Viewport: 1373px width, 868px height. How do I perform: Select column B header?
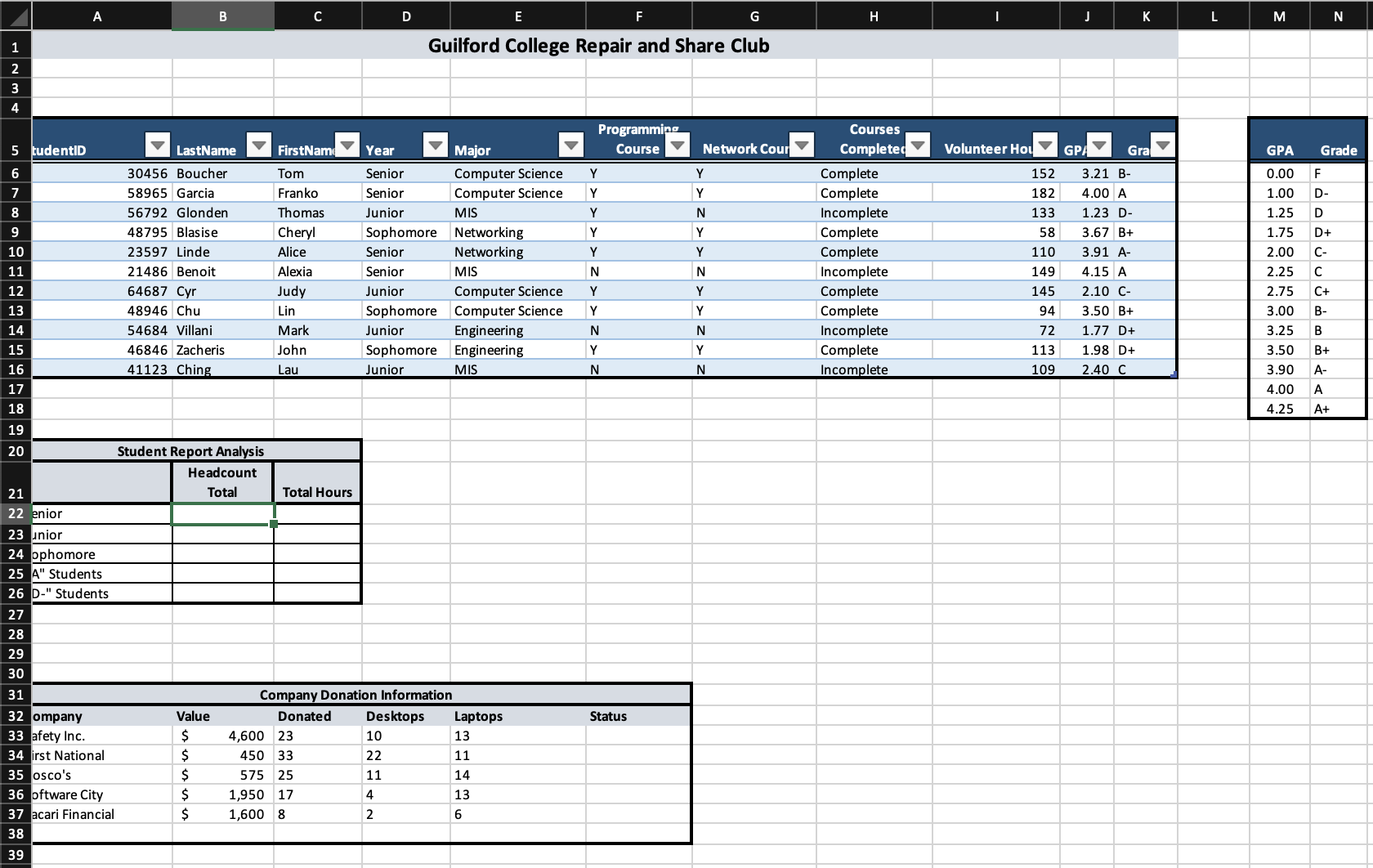221,16
